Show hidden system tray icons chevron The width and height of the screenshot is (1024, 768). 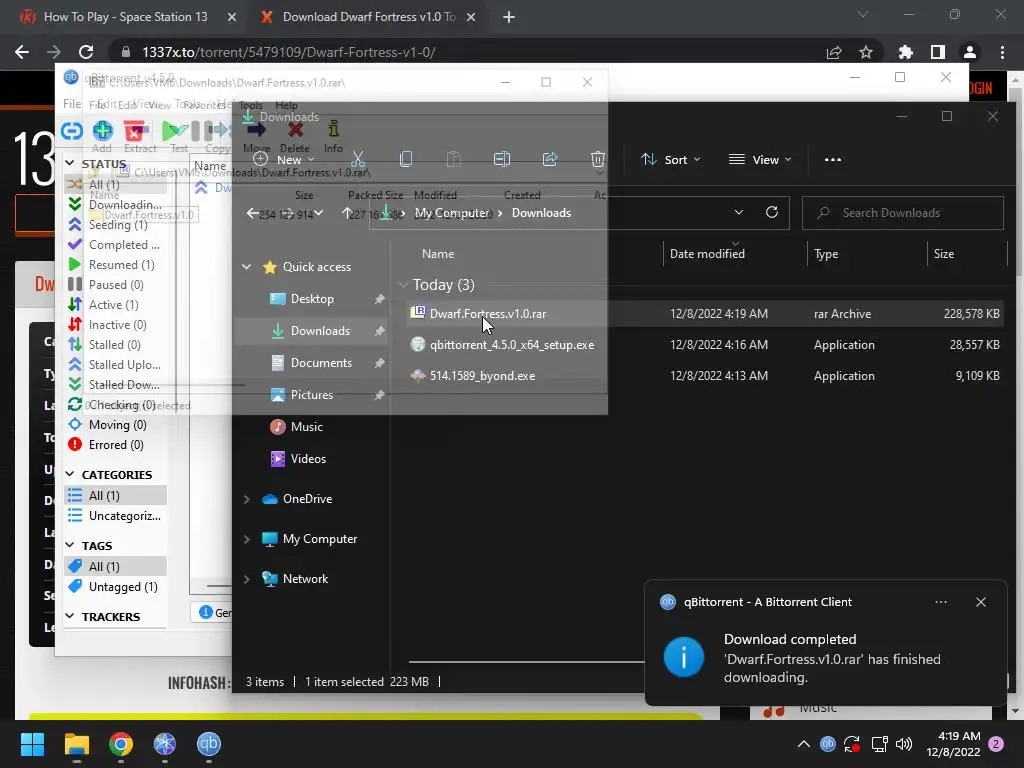(x=804, y=744)
